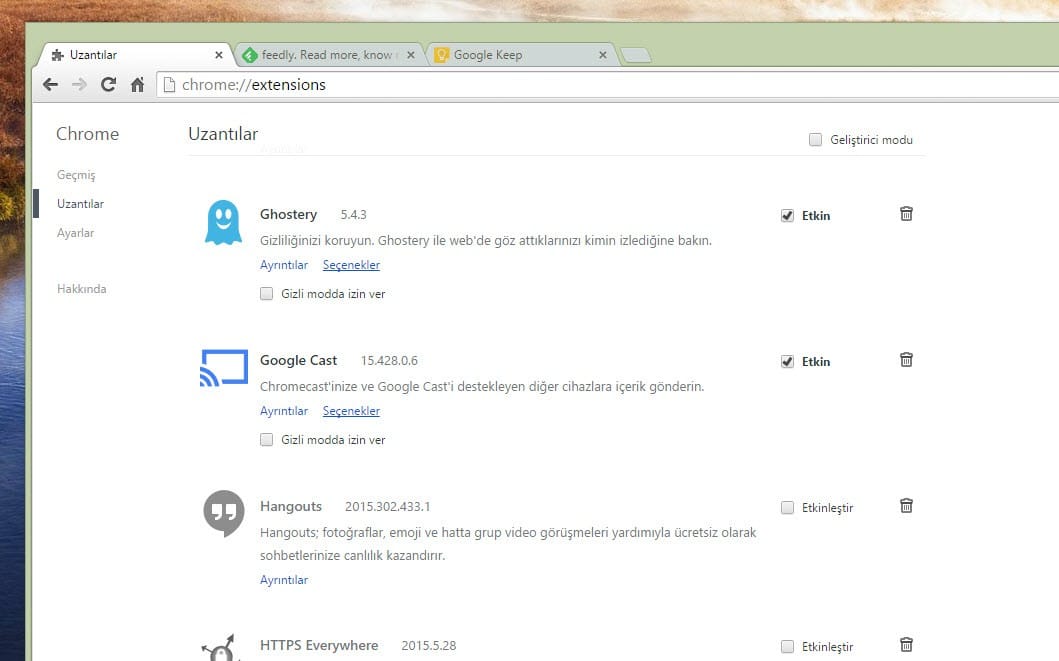
Task: Click the trash icon for HTTPS Everywhere
Action: [x=906, y=645]
